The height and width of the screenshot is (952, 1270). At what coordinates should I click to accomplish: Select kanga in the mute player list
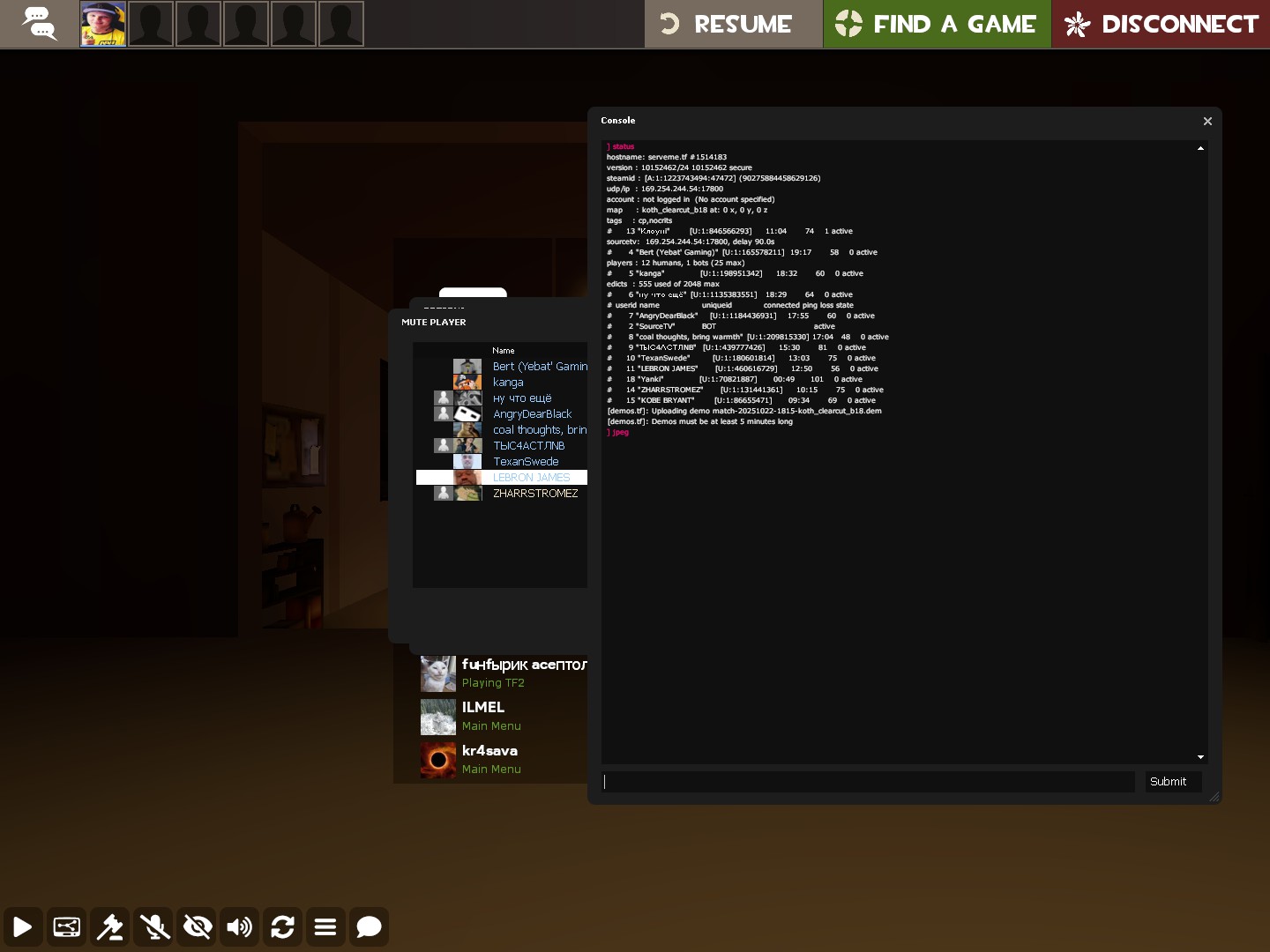click(508, 383)
